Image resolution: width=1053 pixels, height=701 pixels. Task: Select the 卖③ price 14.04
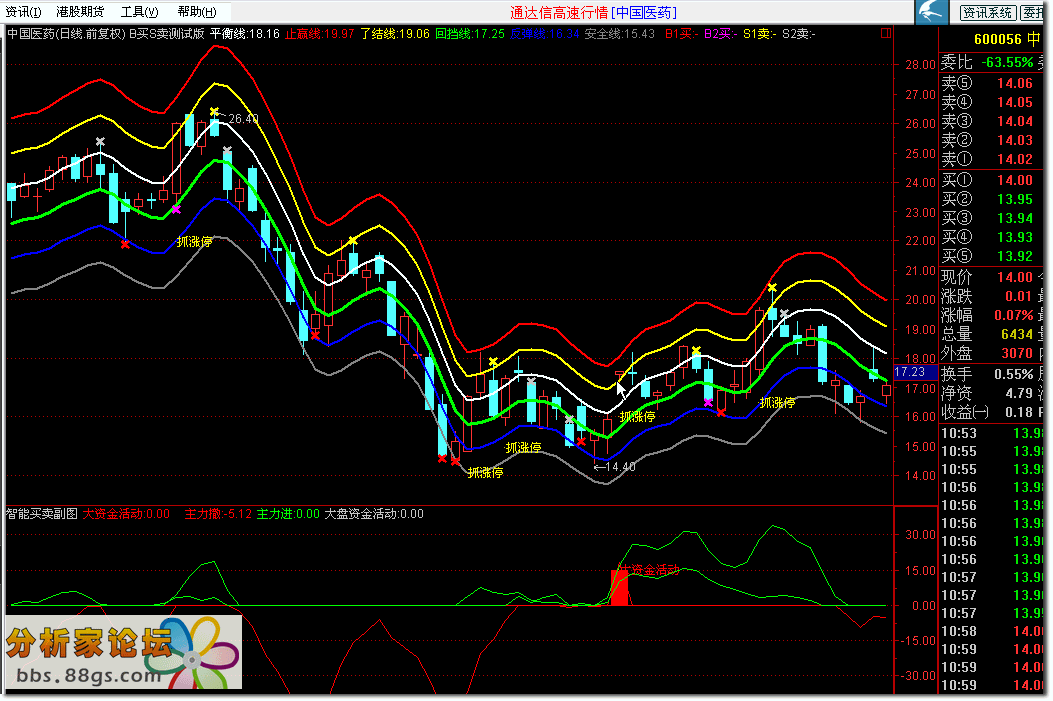pyautogui.click(x=1014, y=121)
